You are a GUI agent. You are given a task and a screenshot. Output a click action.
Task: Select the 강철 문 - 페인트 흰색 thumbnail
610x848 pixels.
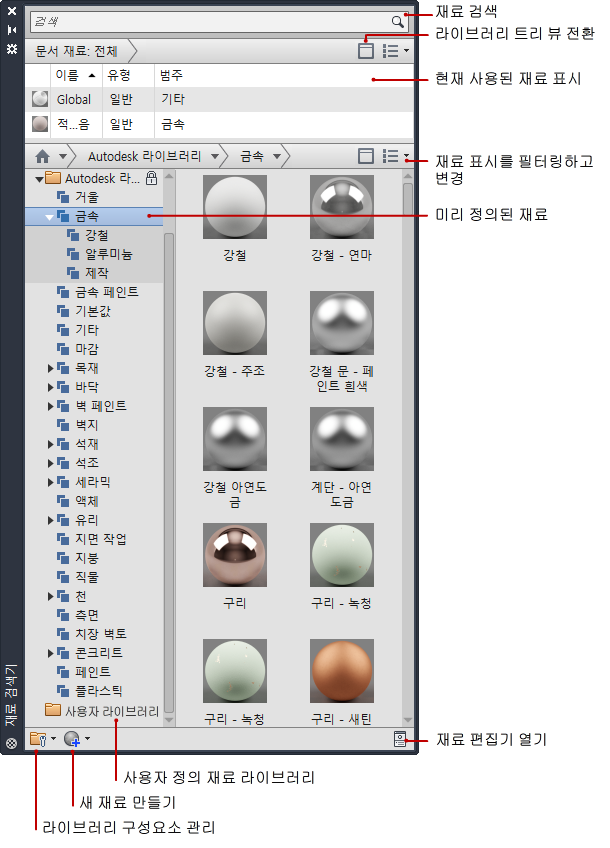[342, 323]
